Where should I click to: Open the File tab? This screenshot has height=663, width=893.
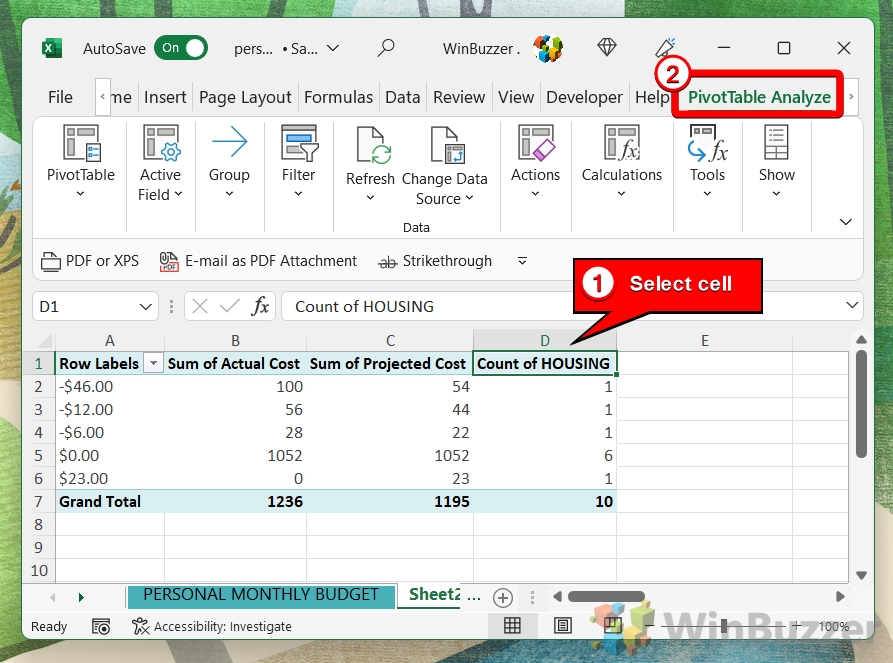60,97
